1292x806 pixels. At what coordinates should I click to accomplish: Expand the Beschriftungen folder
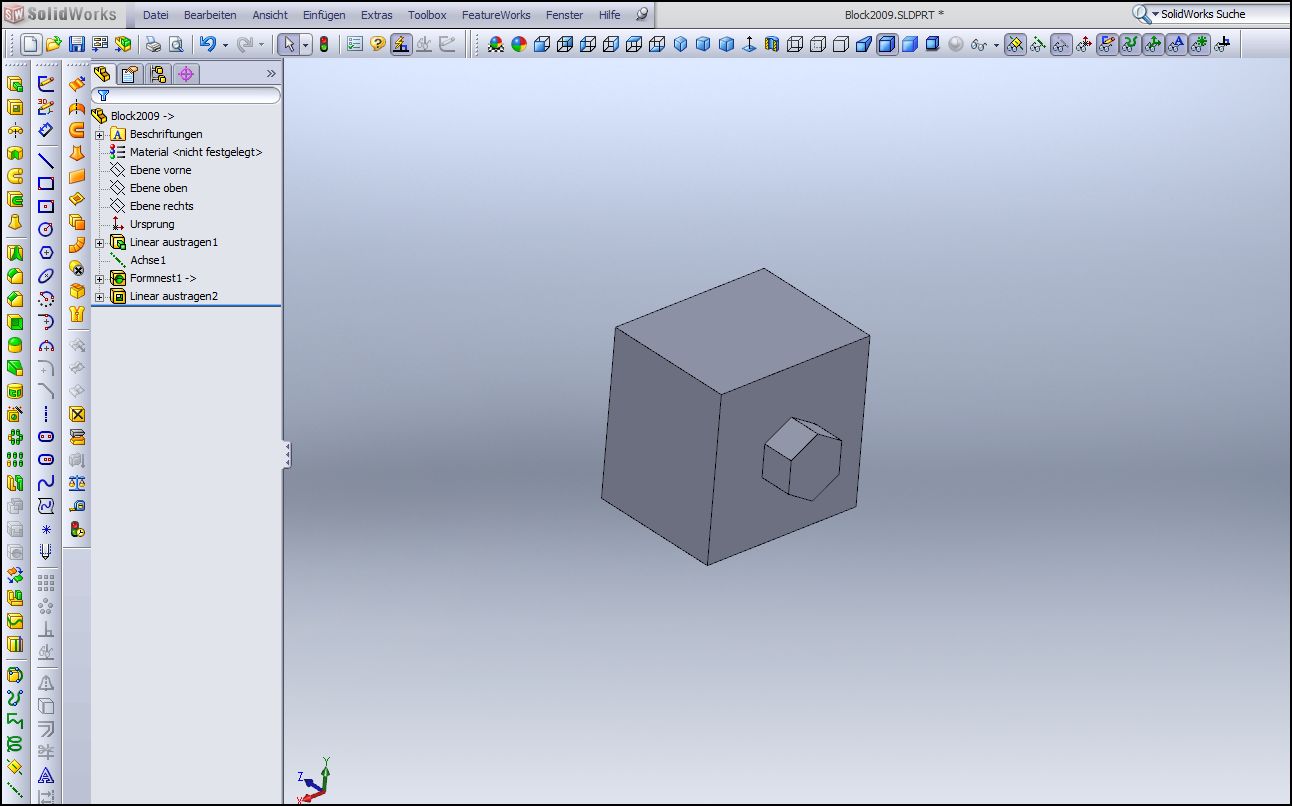click(100, 135)
